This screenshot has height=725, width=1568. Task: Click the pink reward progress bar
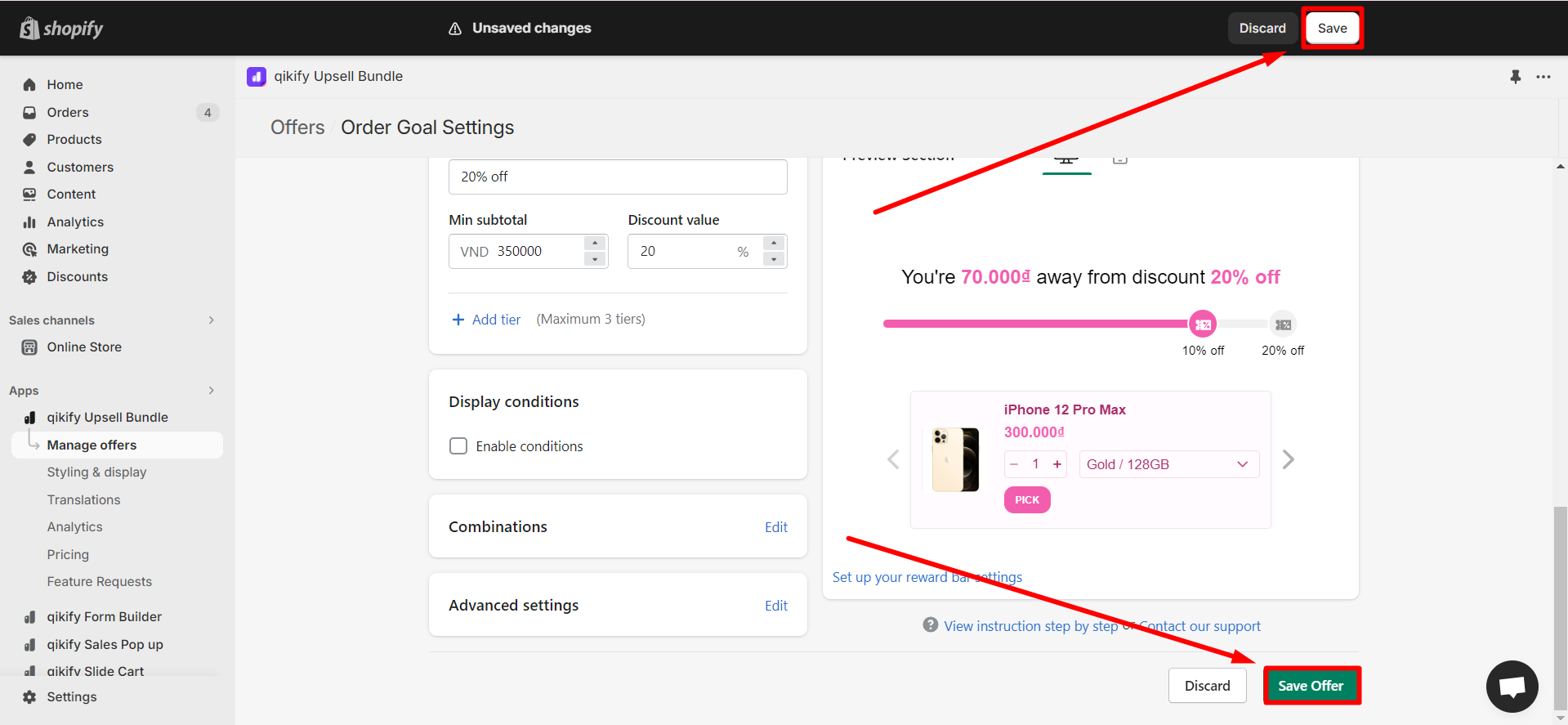[x=1036, y=324]
